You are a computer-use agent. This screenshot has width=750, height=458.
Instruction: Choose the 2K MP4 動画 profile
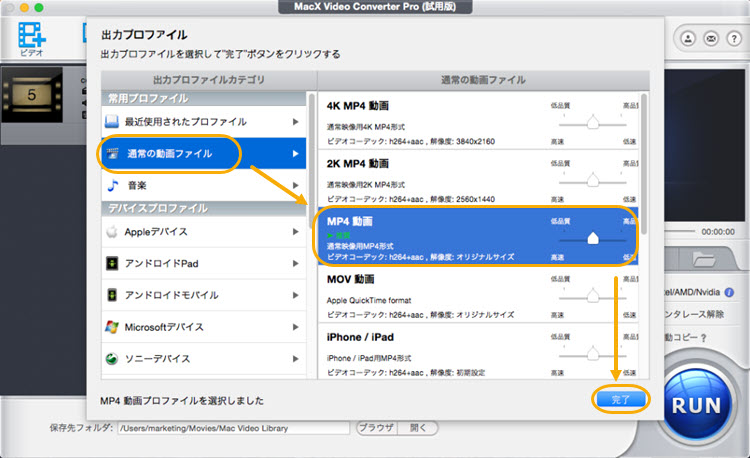(478, 179)
